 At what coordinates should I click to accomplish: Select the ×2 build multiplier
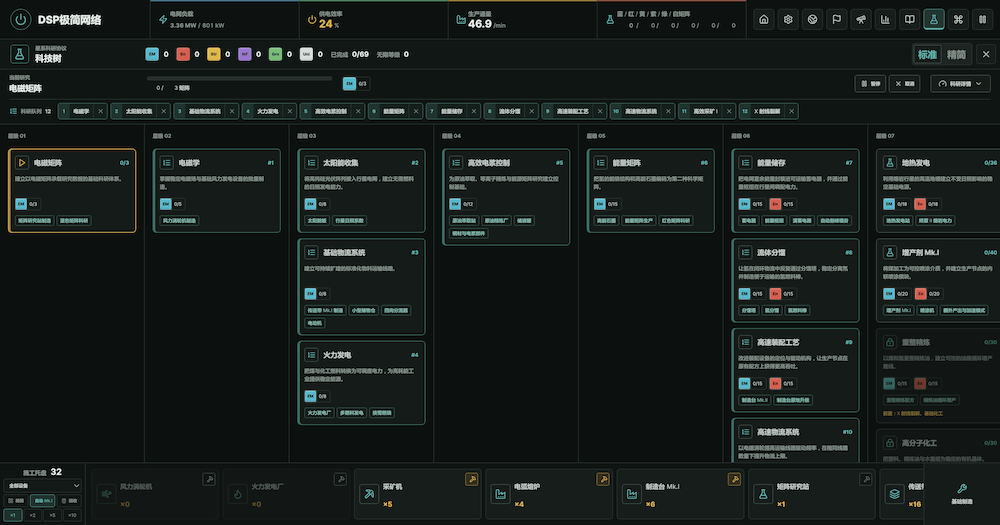click(33, 515)
